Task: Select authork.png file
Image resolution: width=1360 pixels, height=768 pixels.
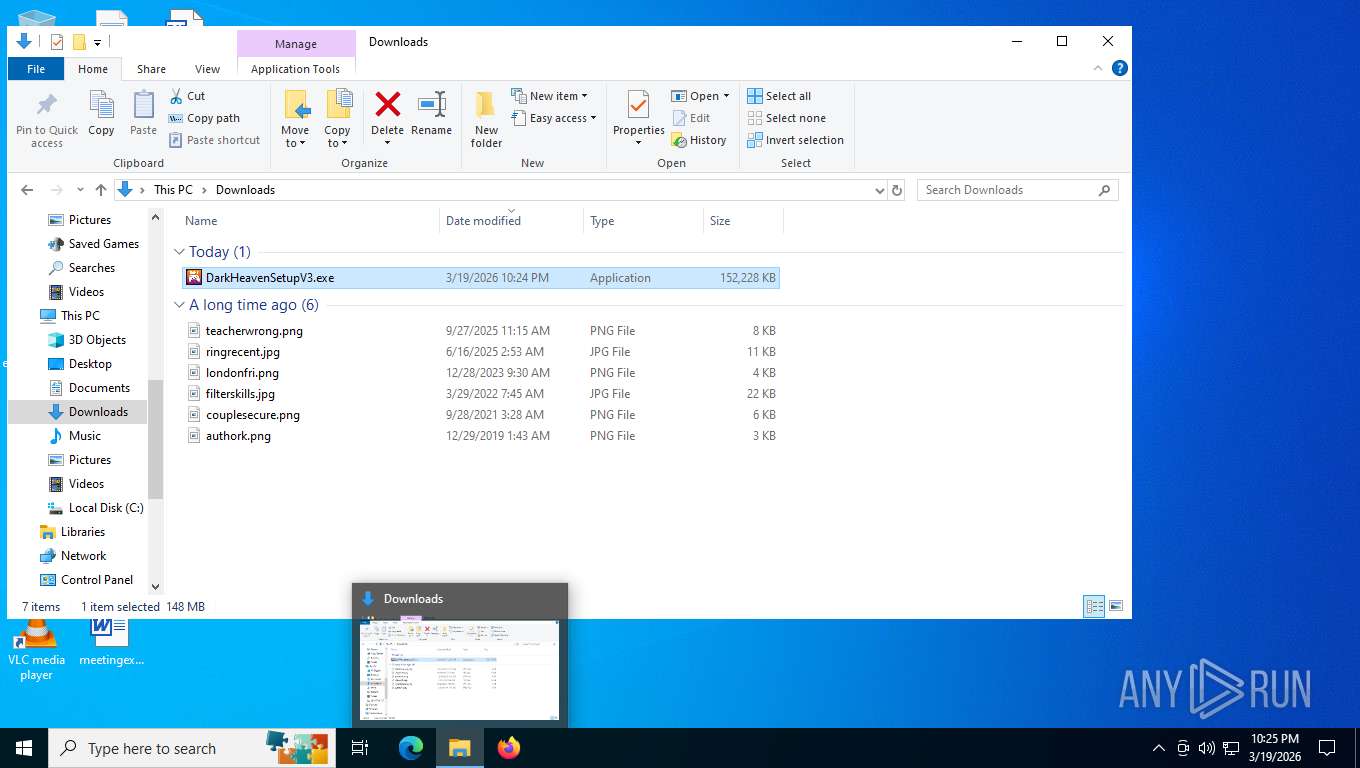Action: pos(481,436)
